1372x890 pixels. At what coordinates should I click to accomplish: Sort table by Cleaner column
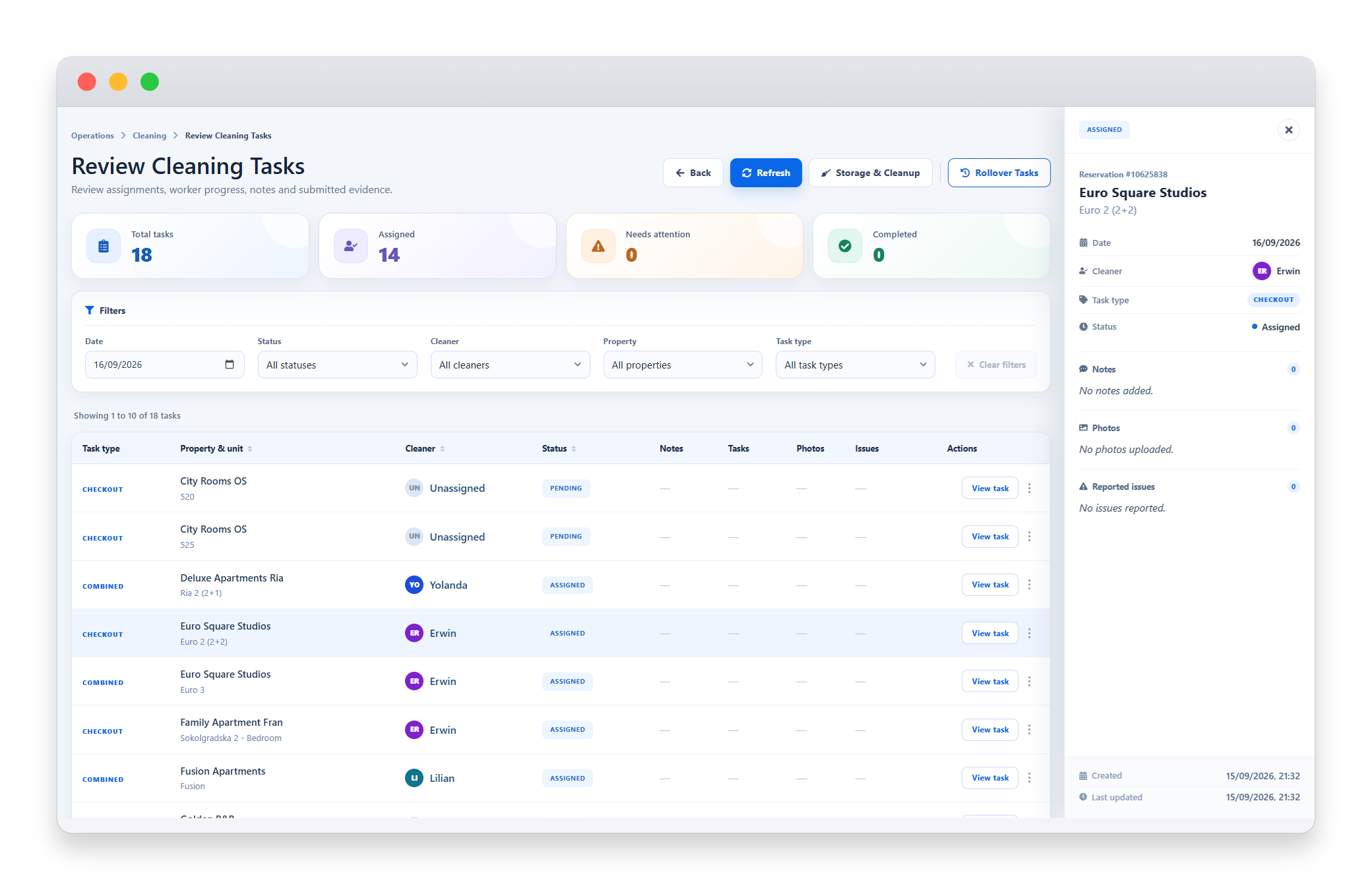click(x=425, y=448)
